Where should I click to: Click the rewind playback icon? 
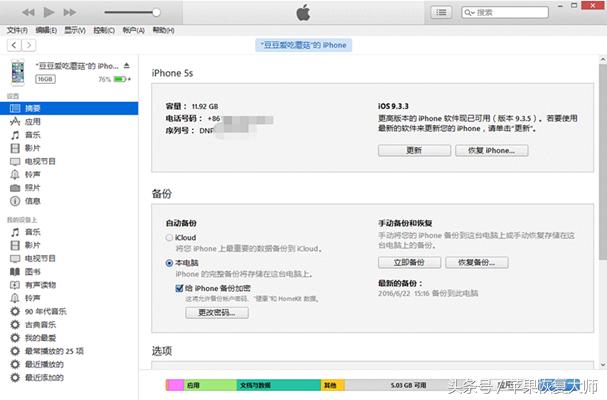pos(28,12)
